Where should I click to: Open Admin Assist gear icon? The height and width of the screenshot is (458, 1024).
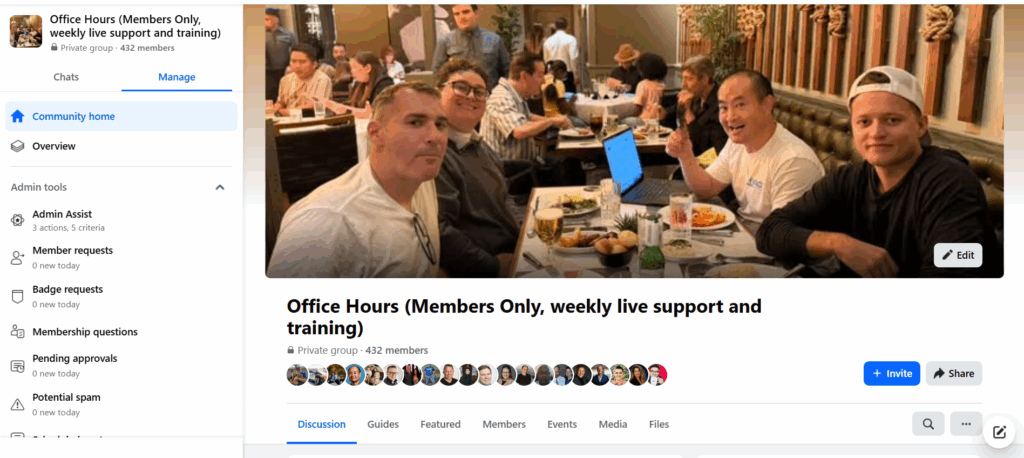tap(18, 220)
